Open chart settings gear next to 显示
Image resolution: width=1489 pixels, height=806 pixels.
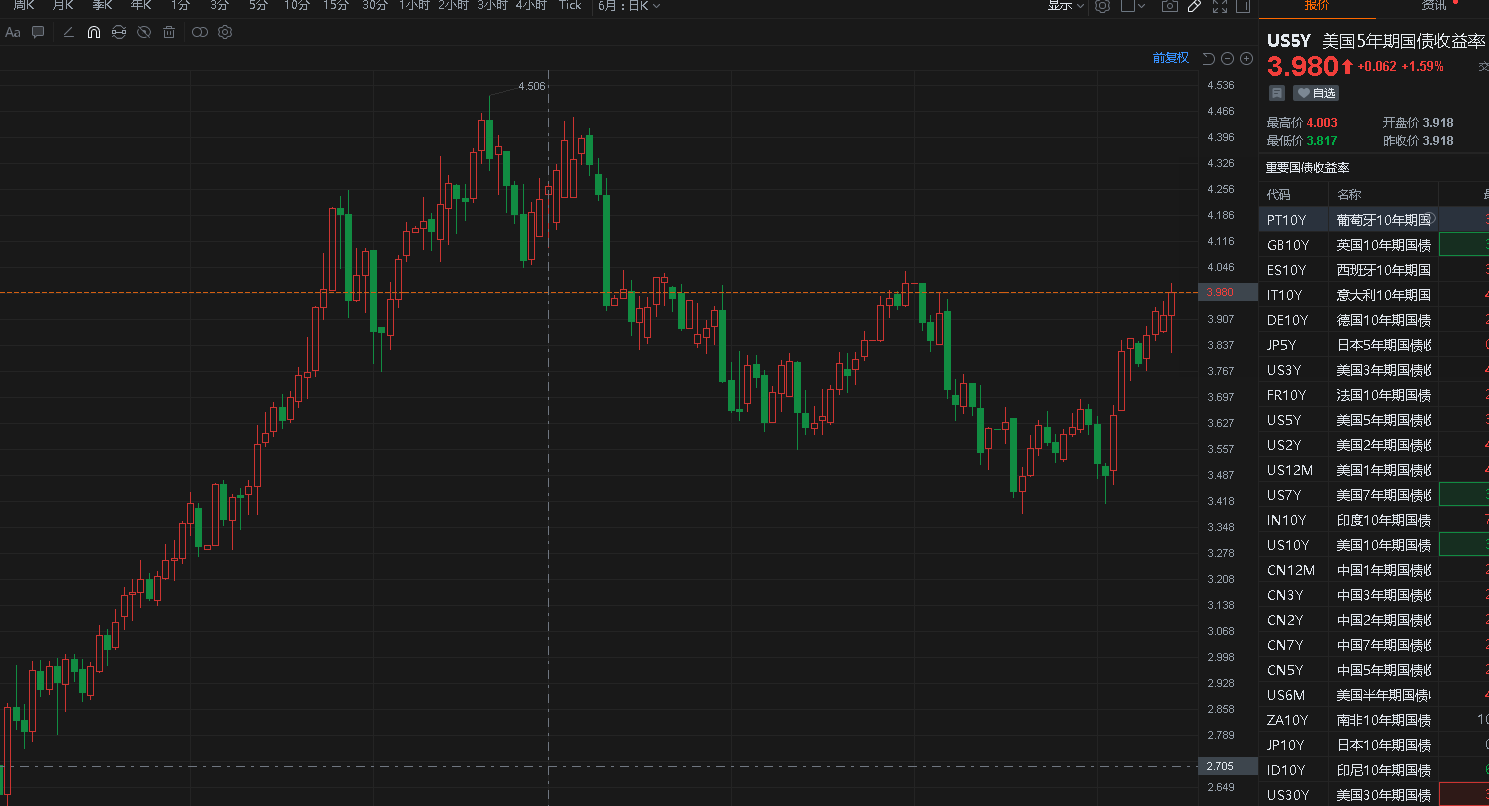(x=1102, y=6)
